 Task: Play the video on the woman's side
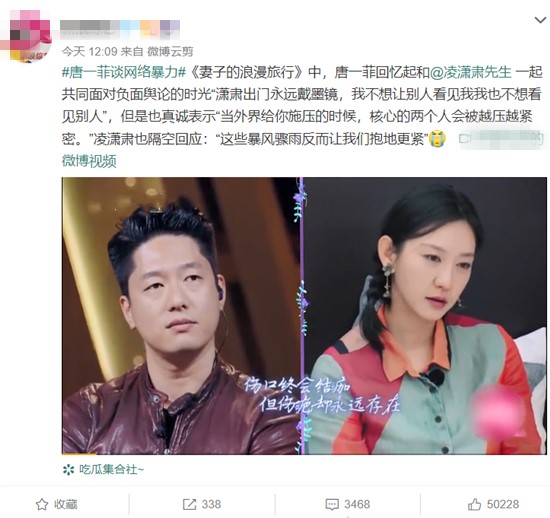click(x=425, y=316)
